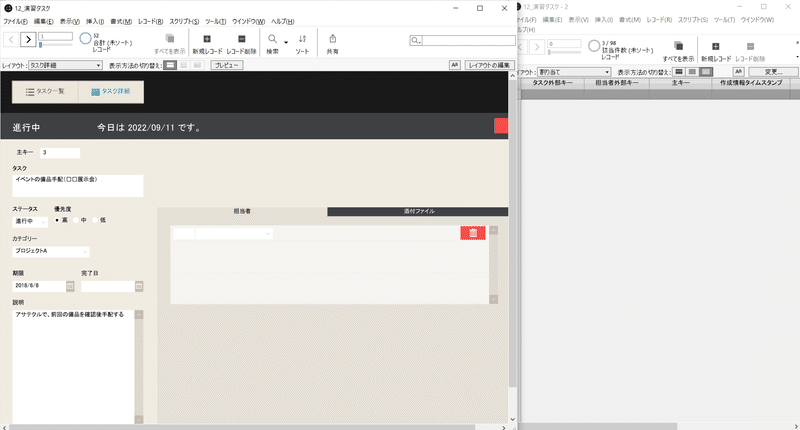Open ヘルプ(H) menu in left window
Viewport: 800px width, 430px height.
pos(283,21)
